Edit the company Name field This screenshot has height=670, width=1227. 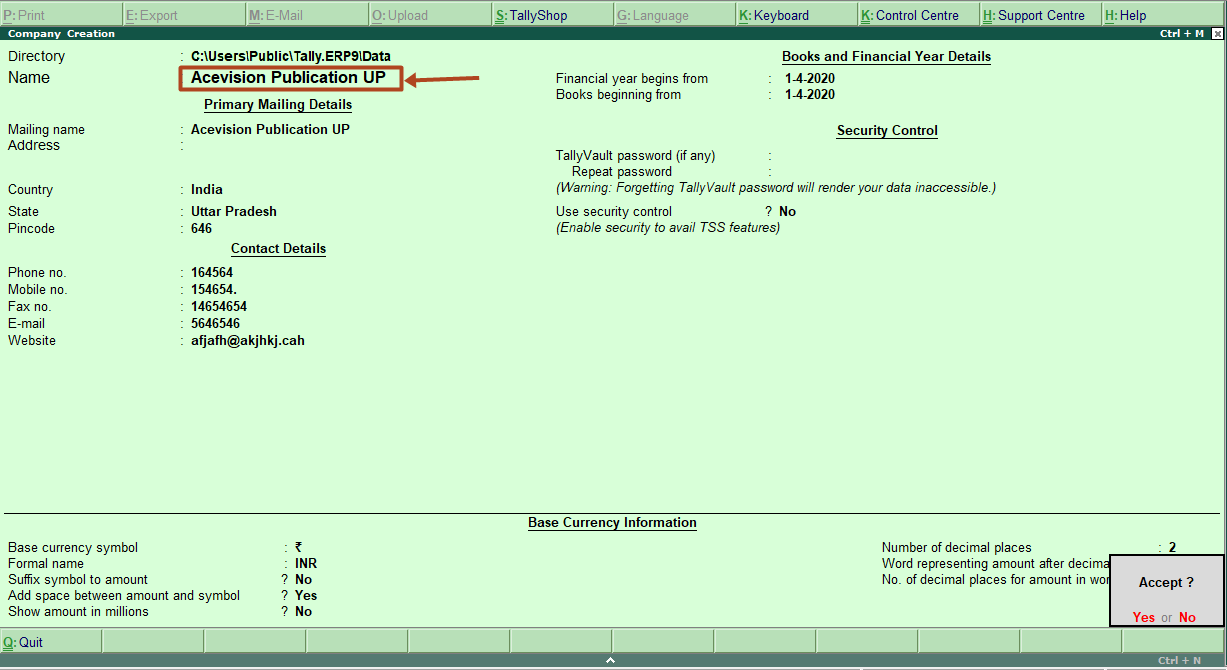point(291,78)
